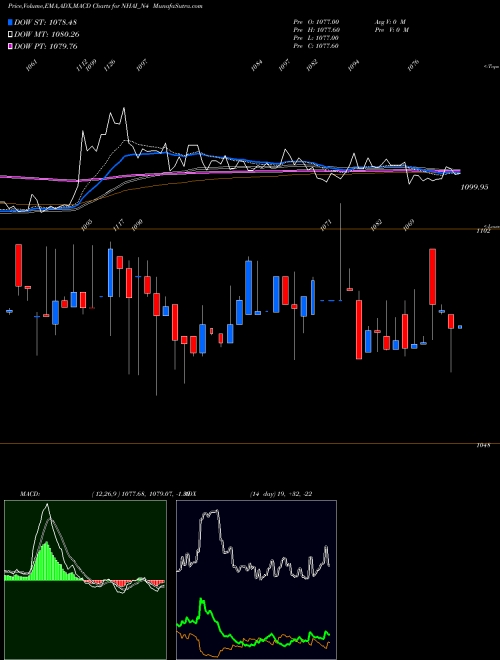Click the 'Pre V: 0 M' volume text
The width and height of the screenshot is (500, 660).
pyautogui.click(x=393, y=30)
